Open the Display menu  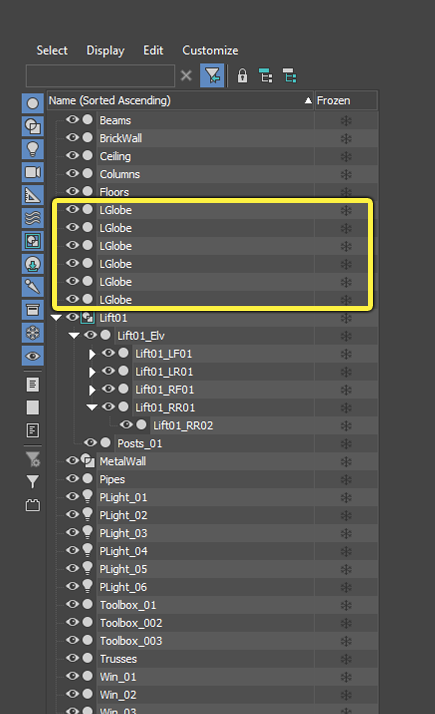point(105,51)
